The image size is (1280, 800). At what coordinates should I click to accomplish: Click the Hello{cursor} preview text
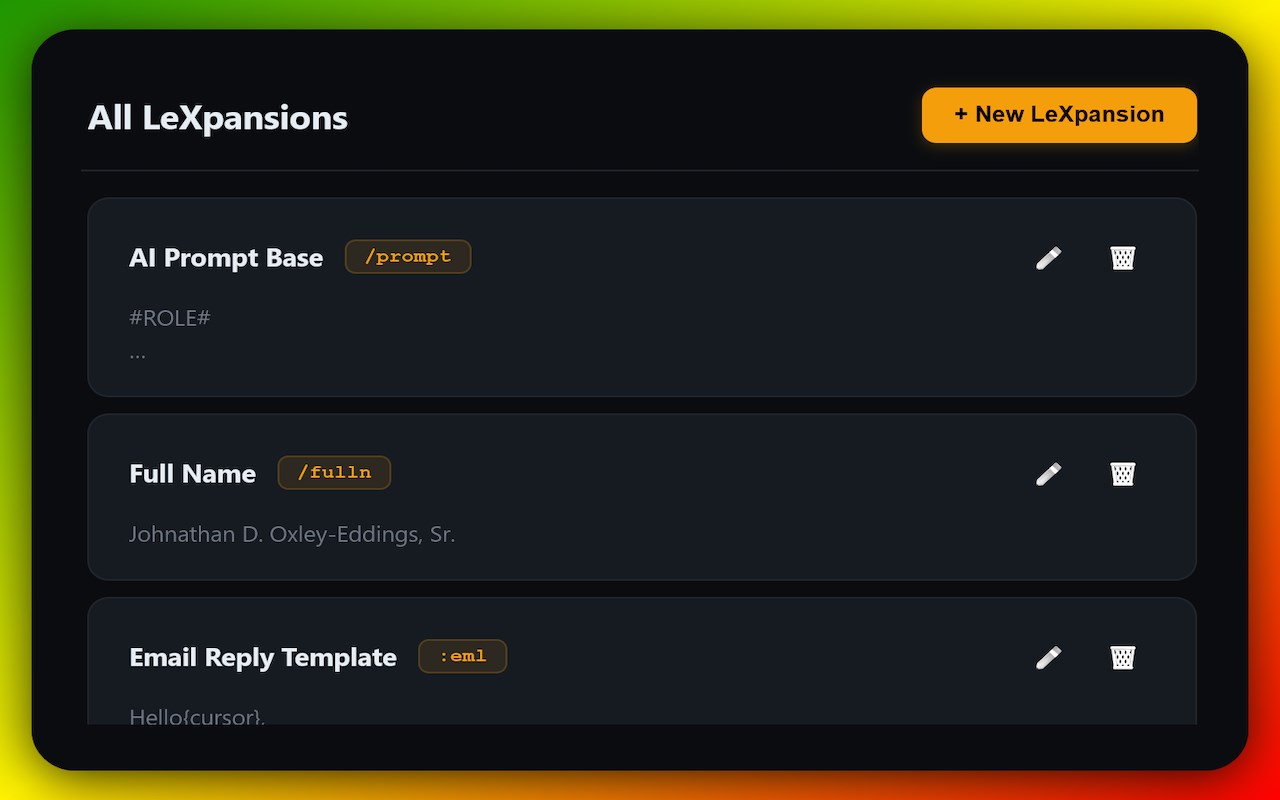(x=197, y=715)
